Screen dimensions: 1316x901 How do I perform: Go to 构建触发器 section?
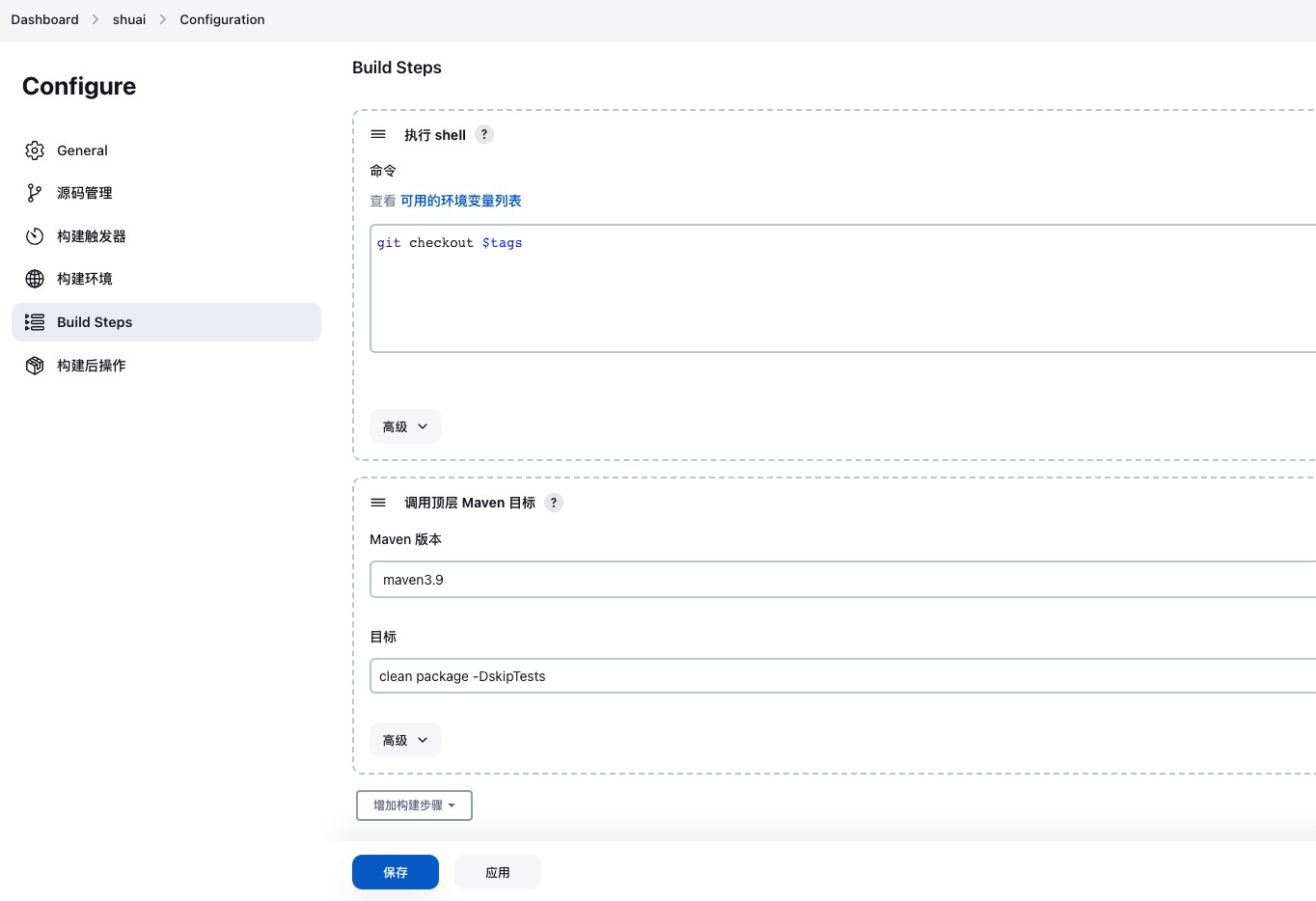pos(166,236)
